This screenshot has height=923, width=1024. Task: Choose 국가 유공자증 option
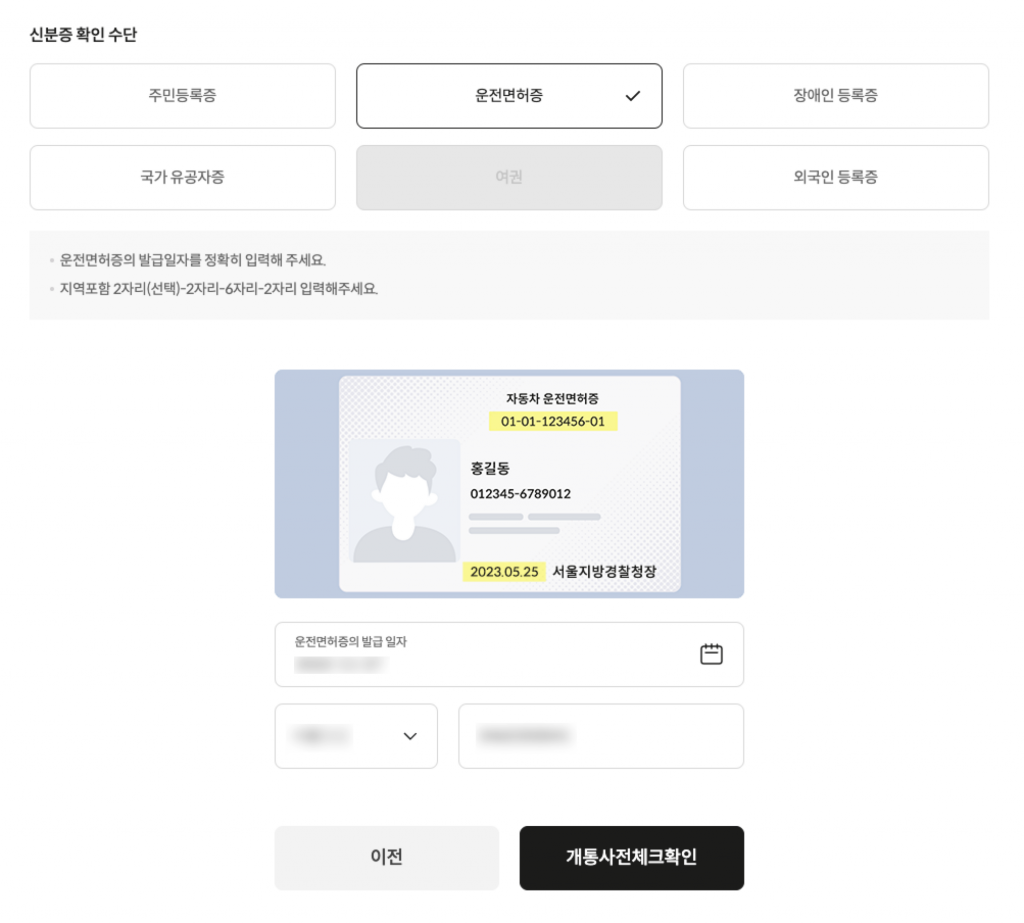point(182,177)
